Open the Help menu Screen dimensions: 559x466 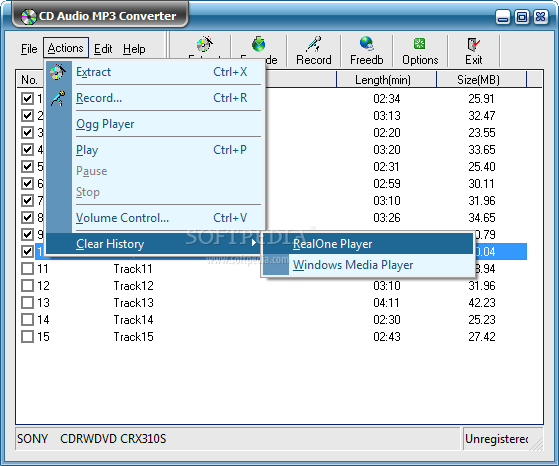pyautogui.click(x=134, y=48)
